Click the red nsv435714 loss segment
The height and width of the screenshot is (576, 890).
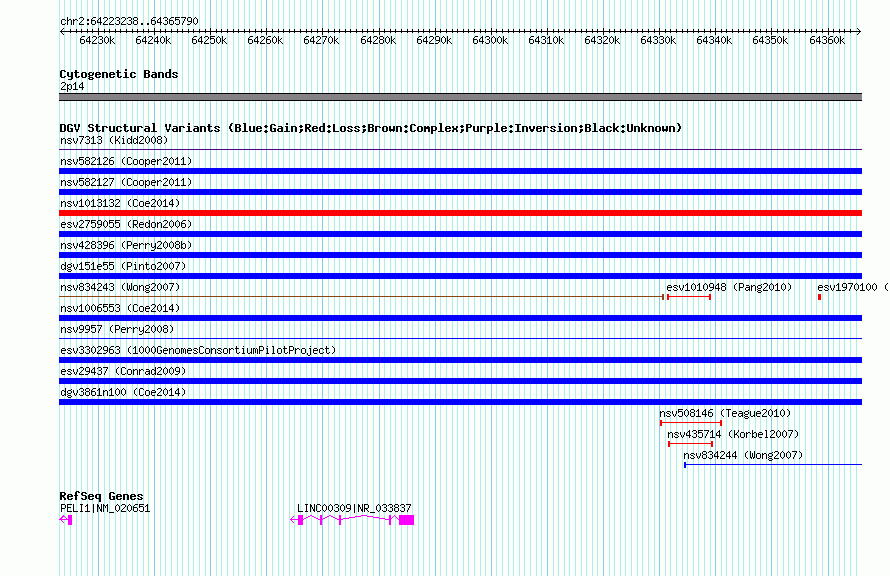pyautogui.click(x=691, y=444)
